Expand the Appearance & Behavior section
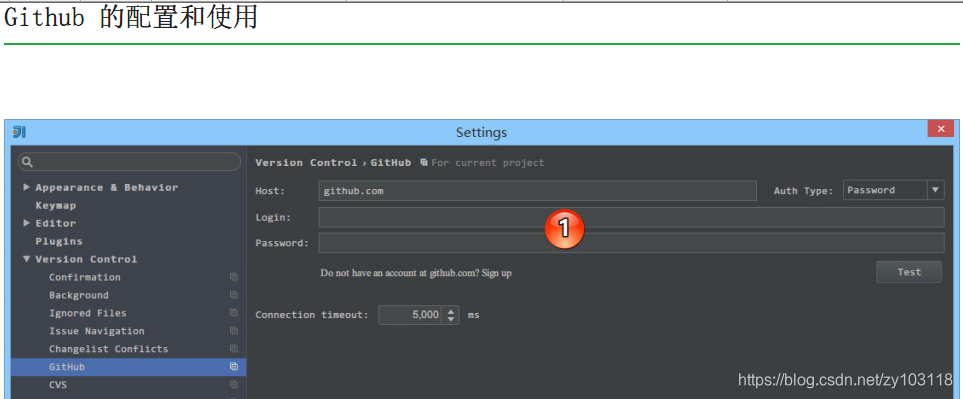Image resolution: width=963 pixels, height=399 pixels. click(x=26, y=187)
